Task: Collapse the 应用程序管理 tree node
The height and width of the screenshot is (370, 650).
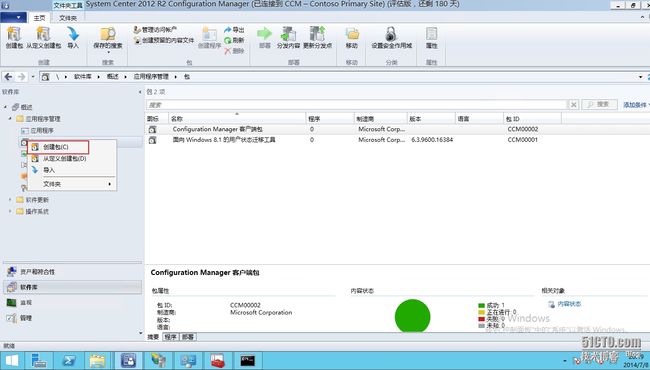Action: pos(10,118)
